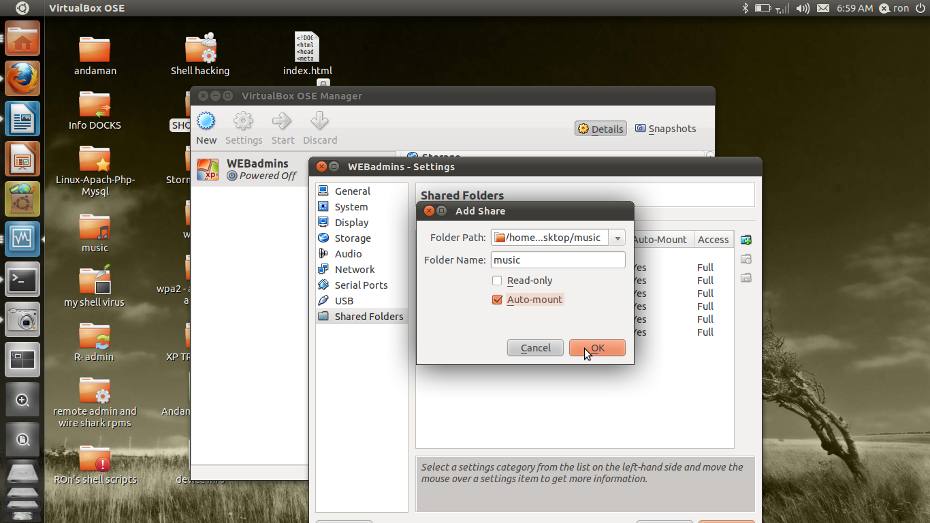Open the mail indicator in top panel

coord(823,8)
